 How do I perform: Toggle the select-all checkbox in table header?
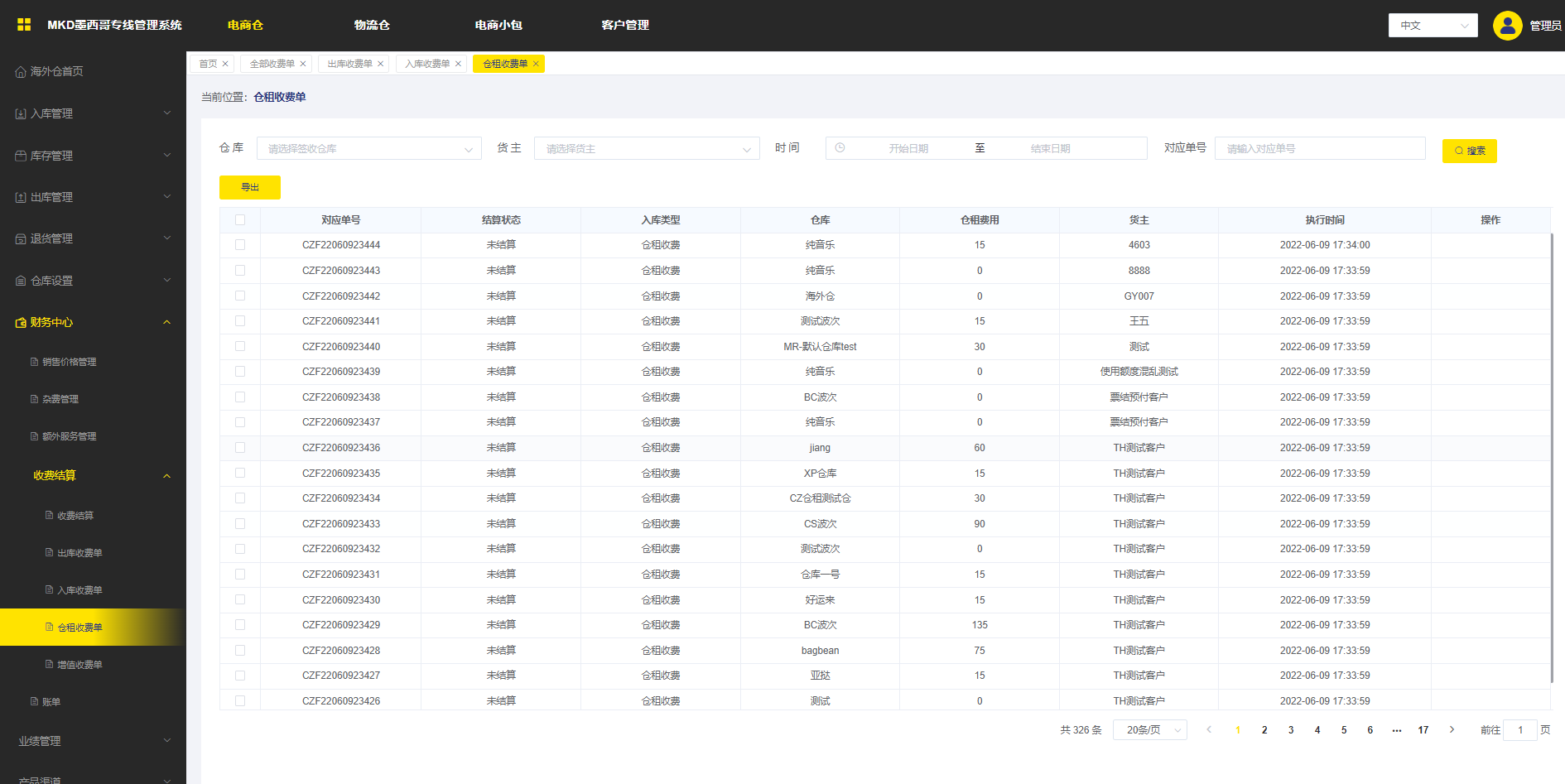[x=240, y=220]
